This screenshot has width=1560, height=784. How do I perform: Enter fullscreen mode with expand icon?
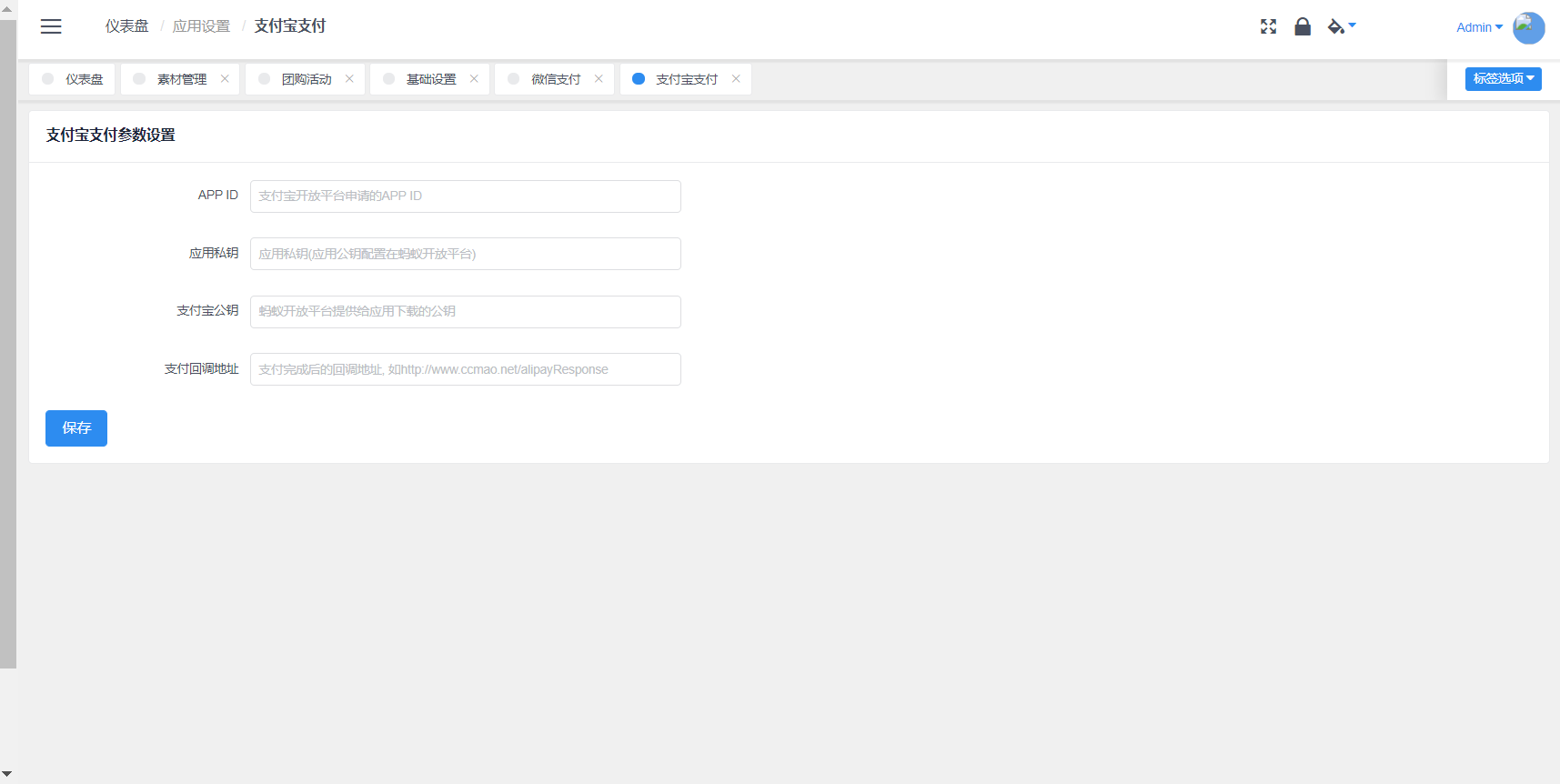[1268, 26]
